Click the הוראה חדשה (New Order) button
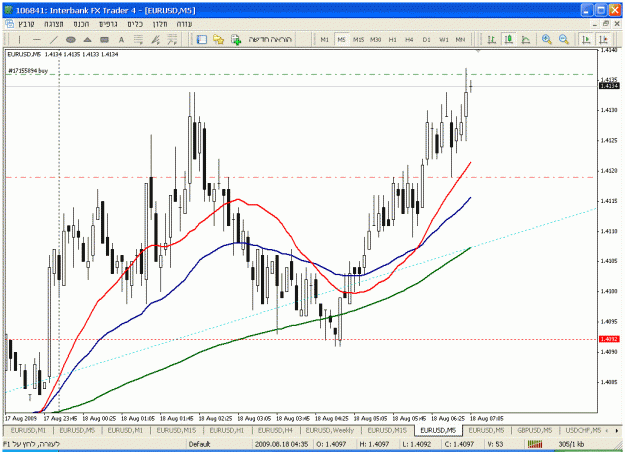This screenshot has height=452, width=625. [270, 39]
